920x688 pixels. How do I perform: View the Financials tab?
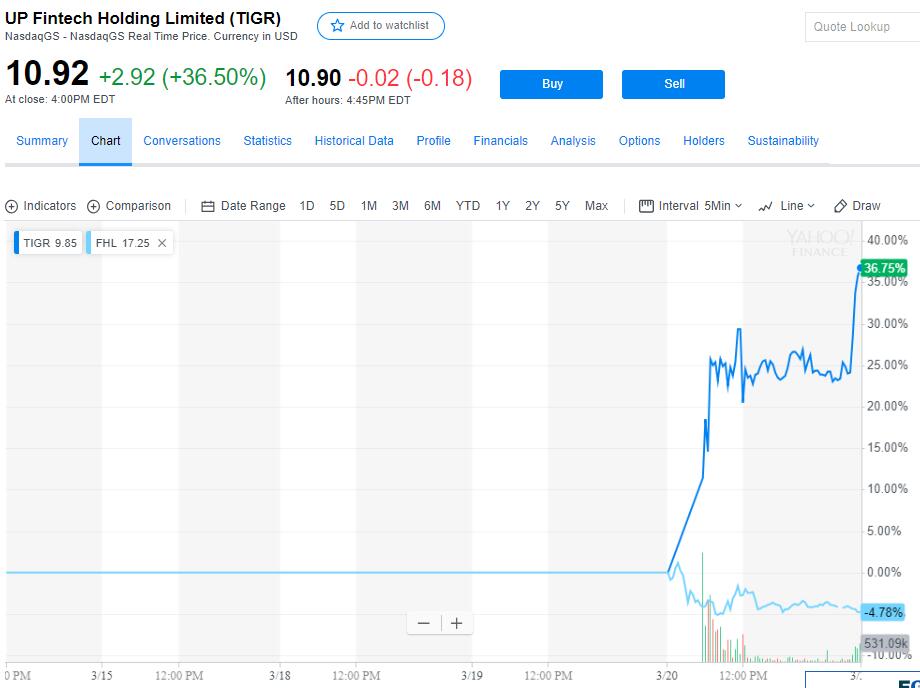click(x=500, y=141)
